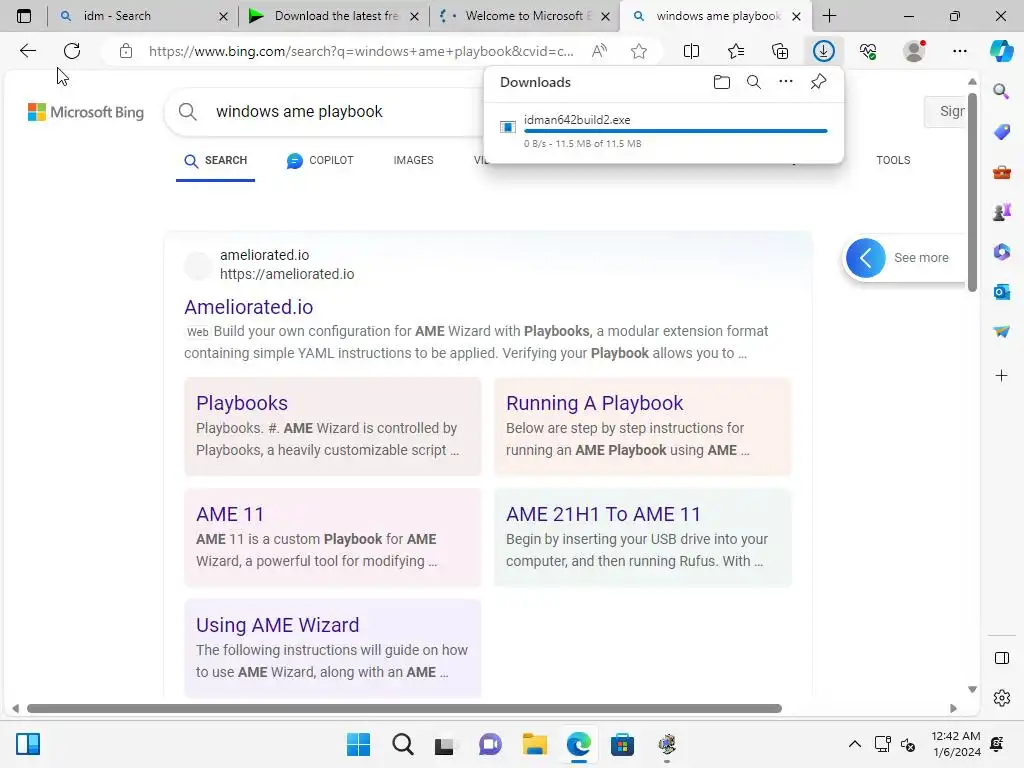Show hidden system tray icons
This screenshot has height=768, width=1024.
coord(854,744)
